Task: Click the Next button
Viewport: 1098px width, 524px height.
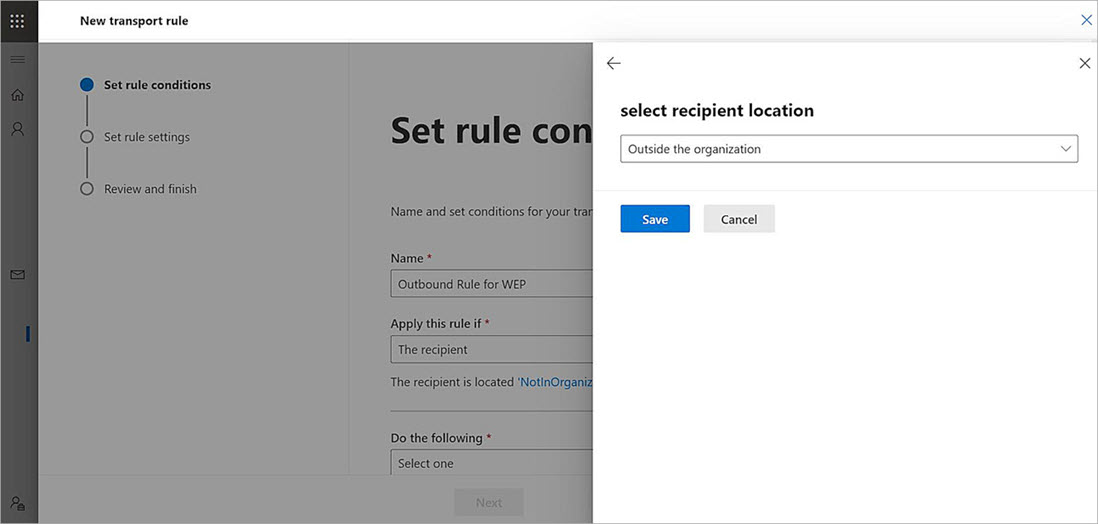Action: (488, 502)
